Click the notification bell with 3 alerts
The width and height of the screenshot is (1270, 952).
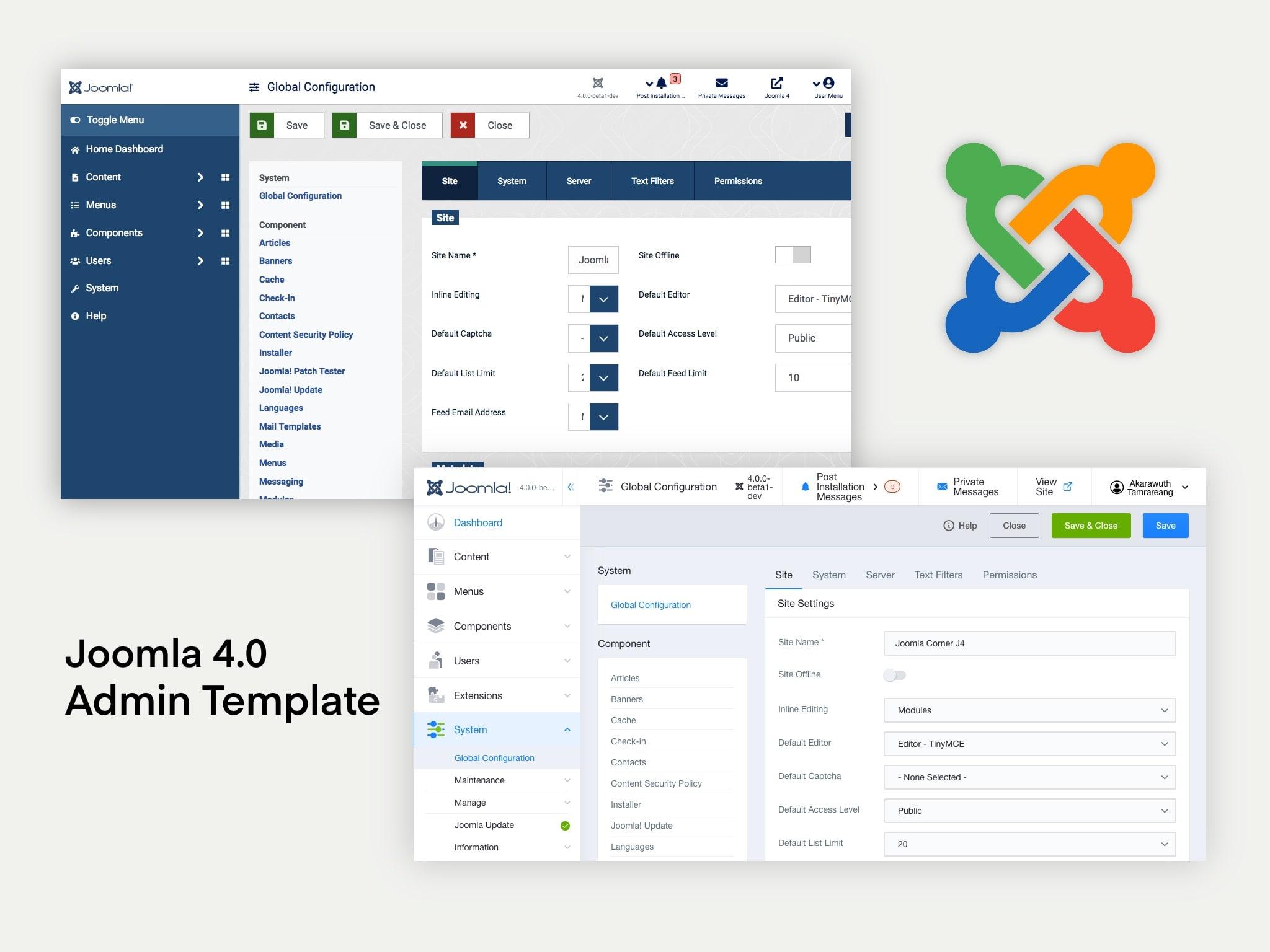(662, 84)
